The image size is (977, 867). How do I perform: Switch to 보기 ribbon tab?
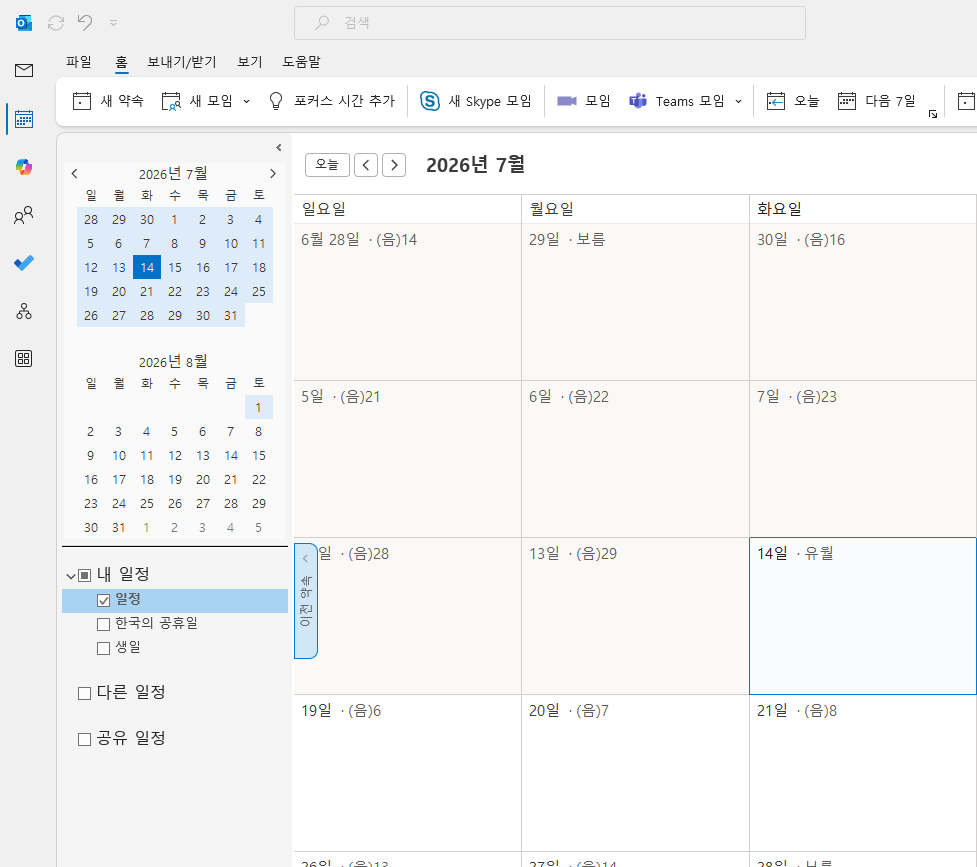[x=250, y=62]
